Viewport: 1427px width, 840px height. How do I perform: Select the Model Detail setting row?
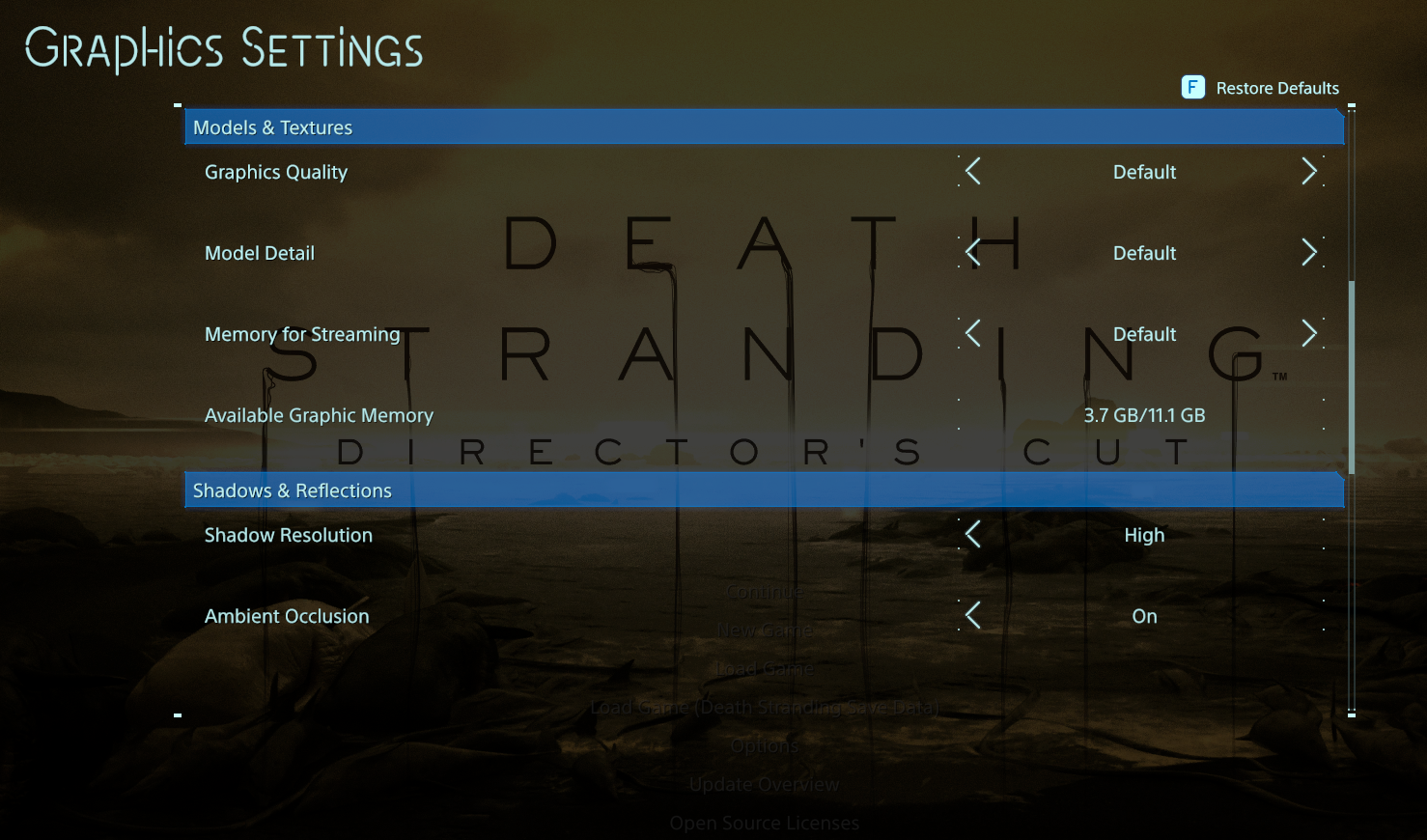click(764, 253)
